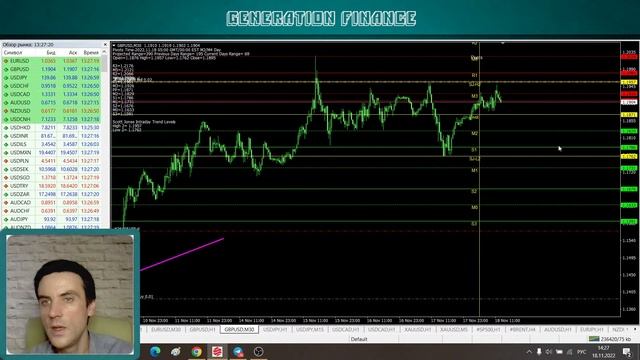Select the USDCHF row in Market Watch

point(51,86)
